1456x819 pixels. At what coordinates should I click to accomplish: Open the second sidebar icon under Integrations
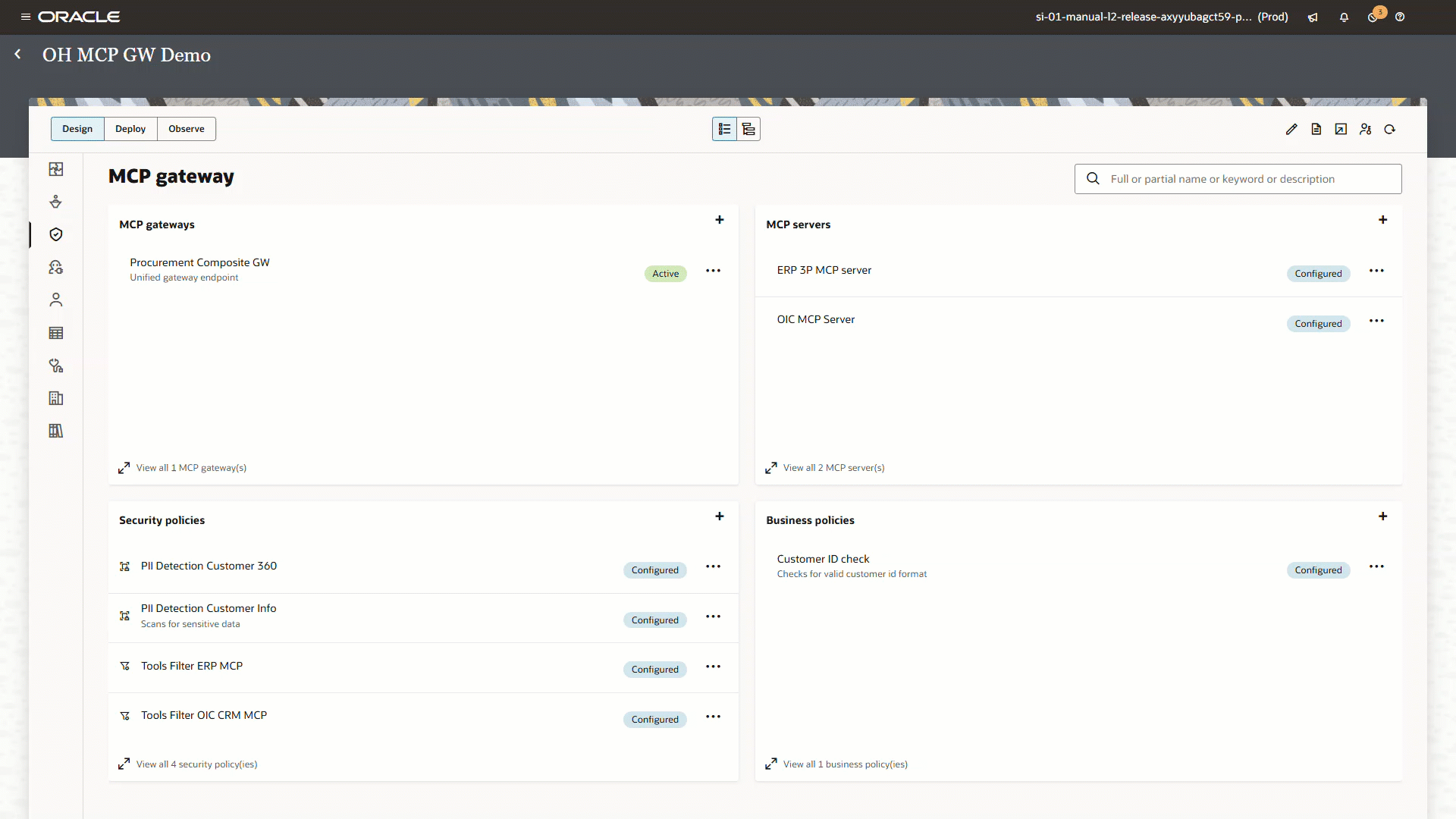[x=56, y=202]
